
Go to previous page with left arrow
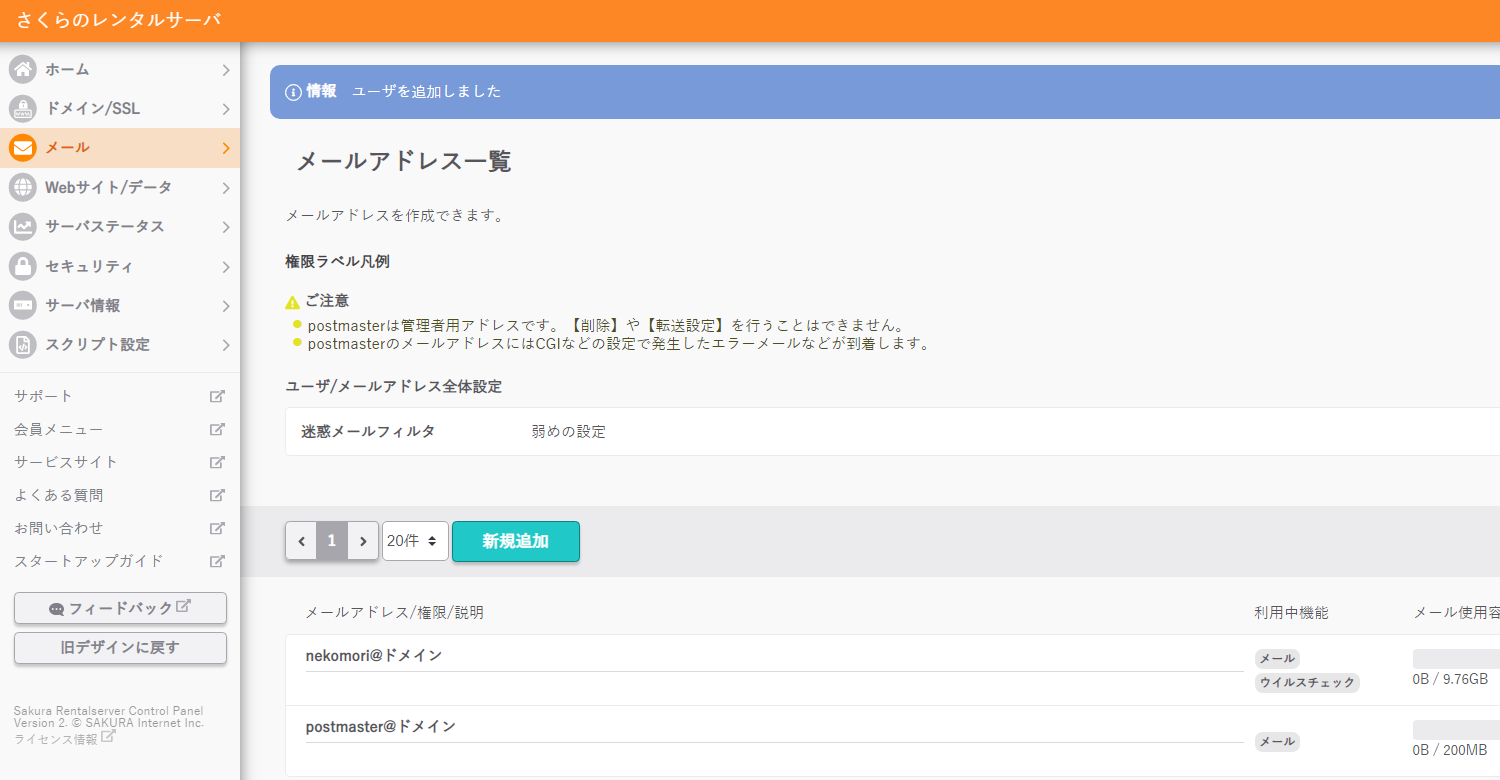tap(301, 541)
